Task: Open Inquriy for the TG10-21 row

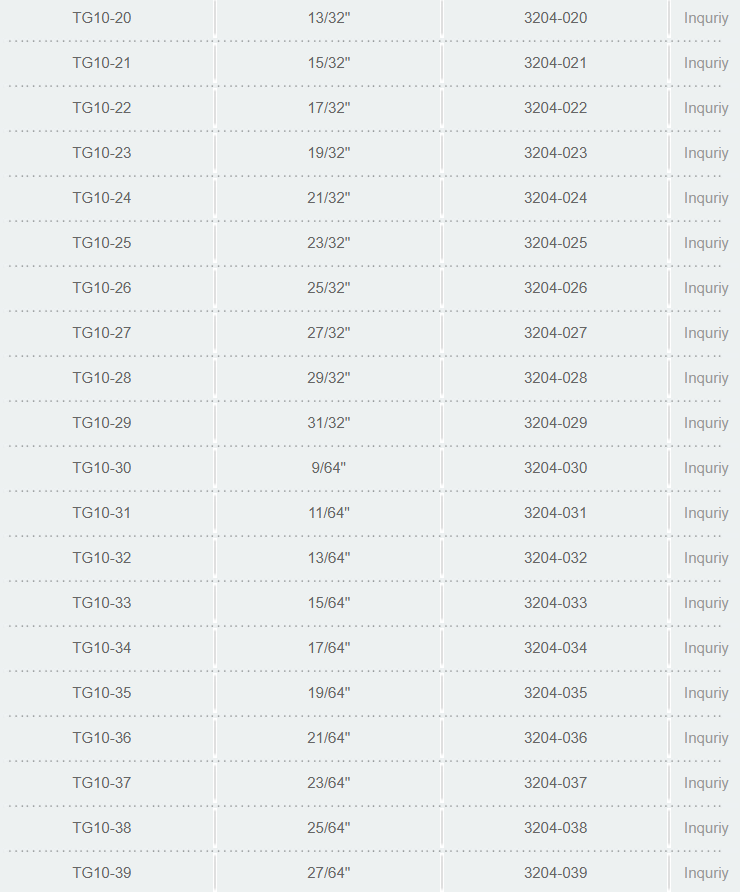Action: [705, 63]
